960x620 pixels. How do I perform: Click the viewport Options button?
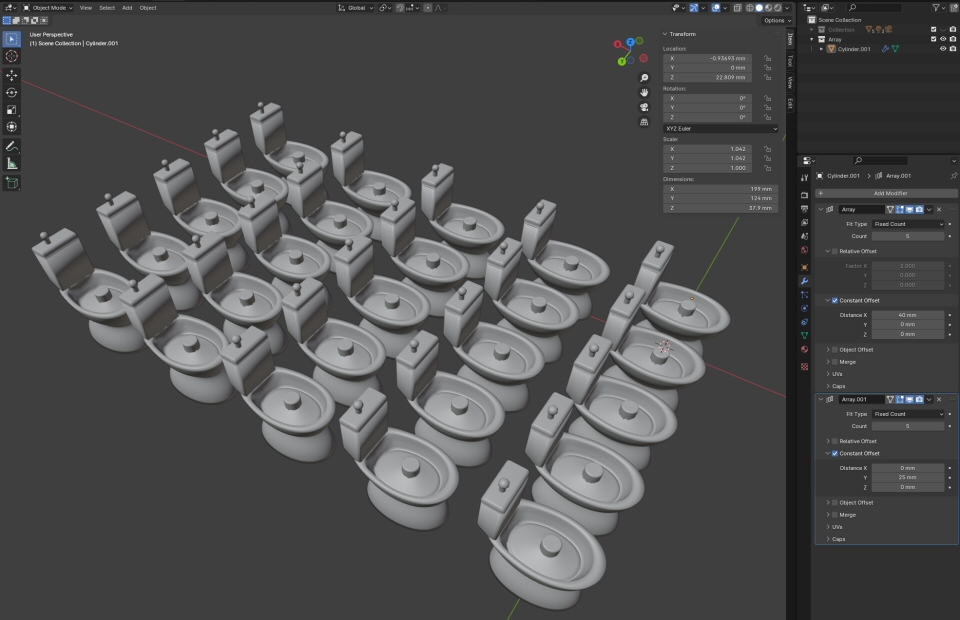pos(775,20)
